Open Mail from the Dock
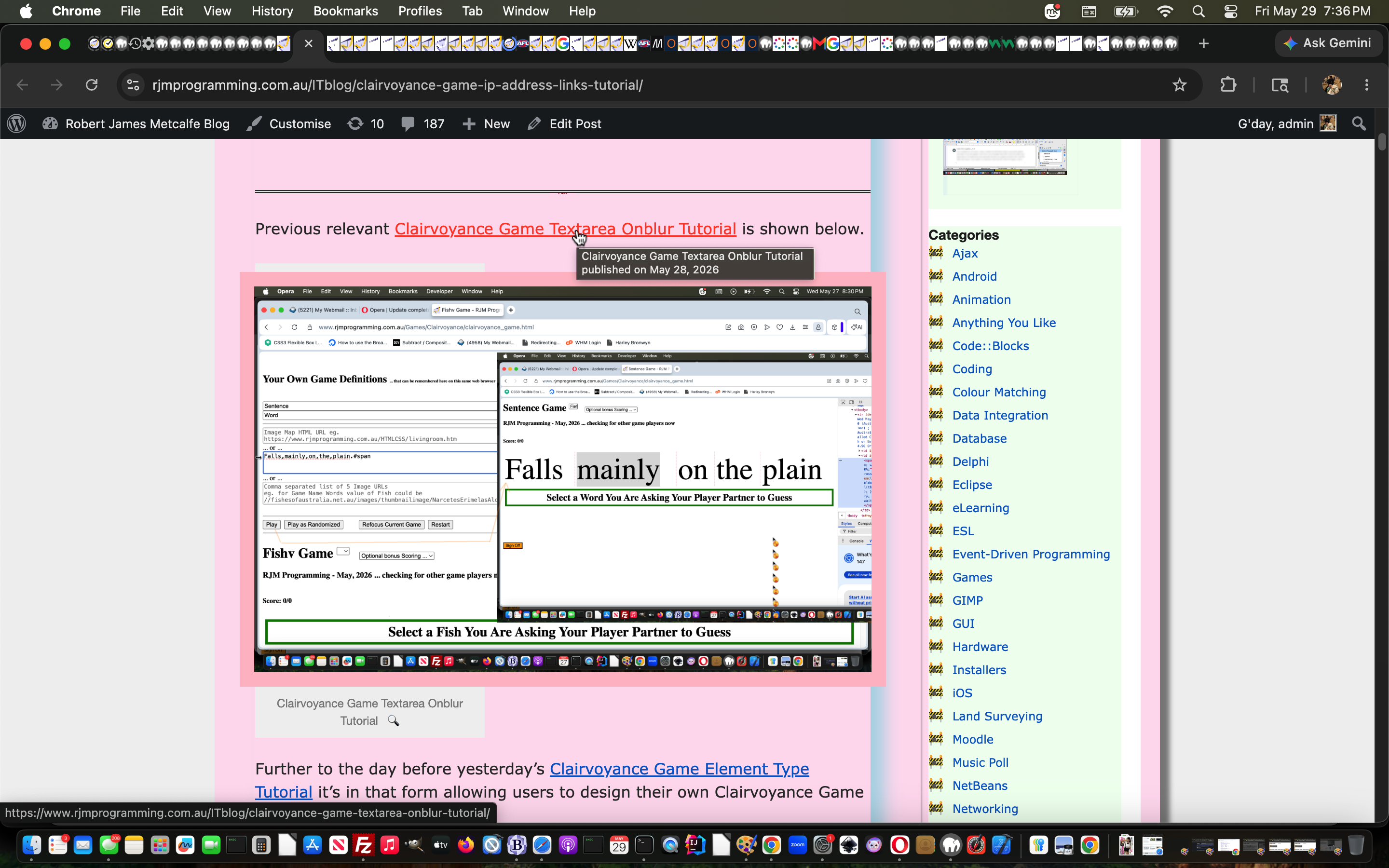 coord(82,845)
